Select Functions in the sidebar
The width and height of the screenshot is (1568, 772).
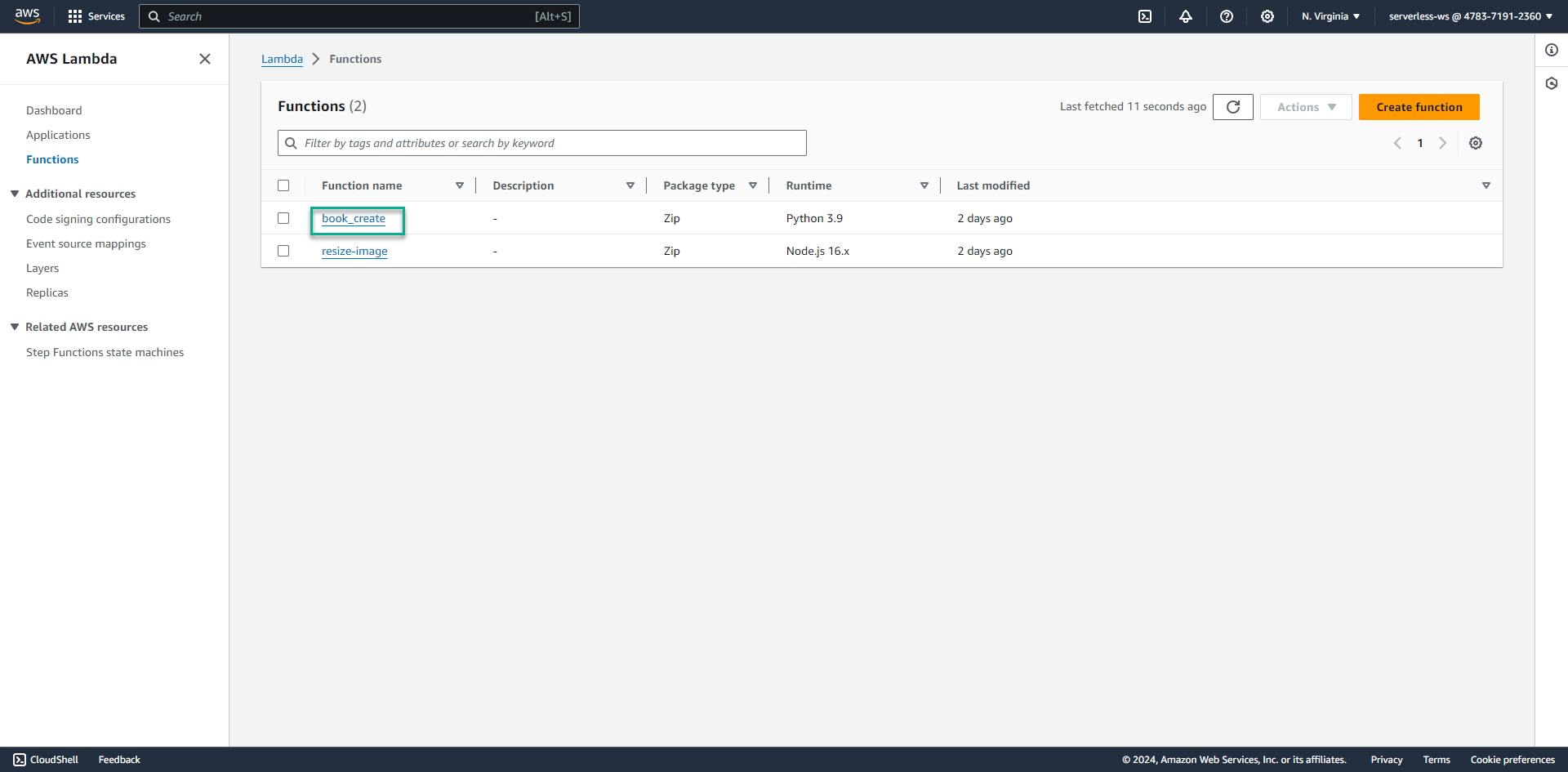52,159
